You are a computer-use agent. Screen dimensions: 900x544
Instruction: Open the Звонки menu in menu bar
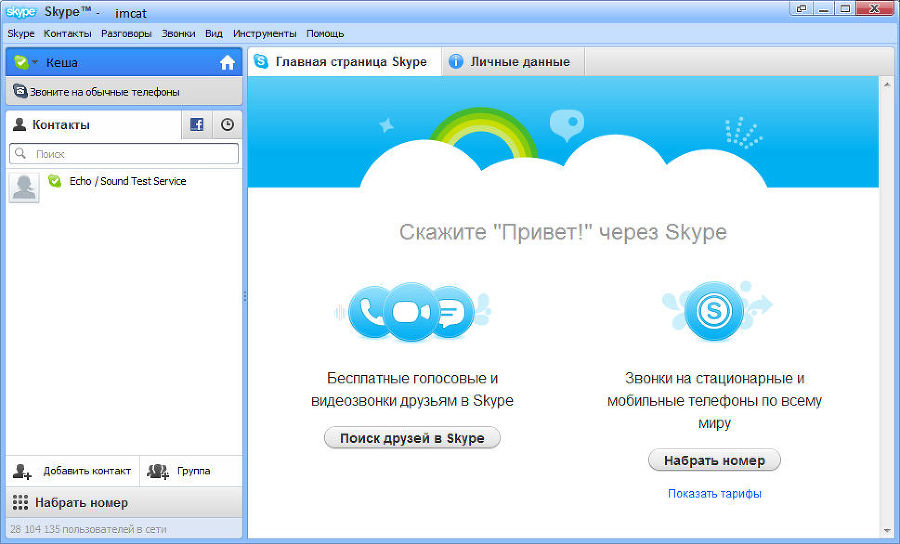pos(178,33)
